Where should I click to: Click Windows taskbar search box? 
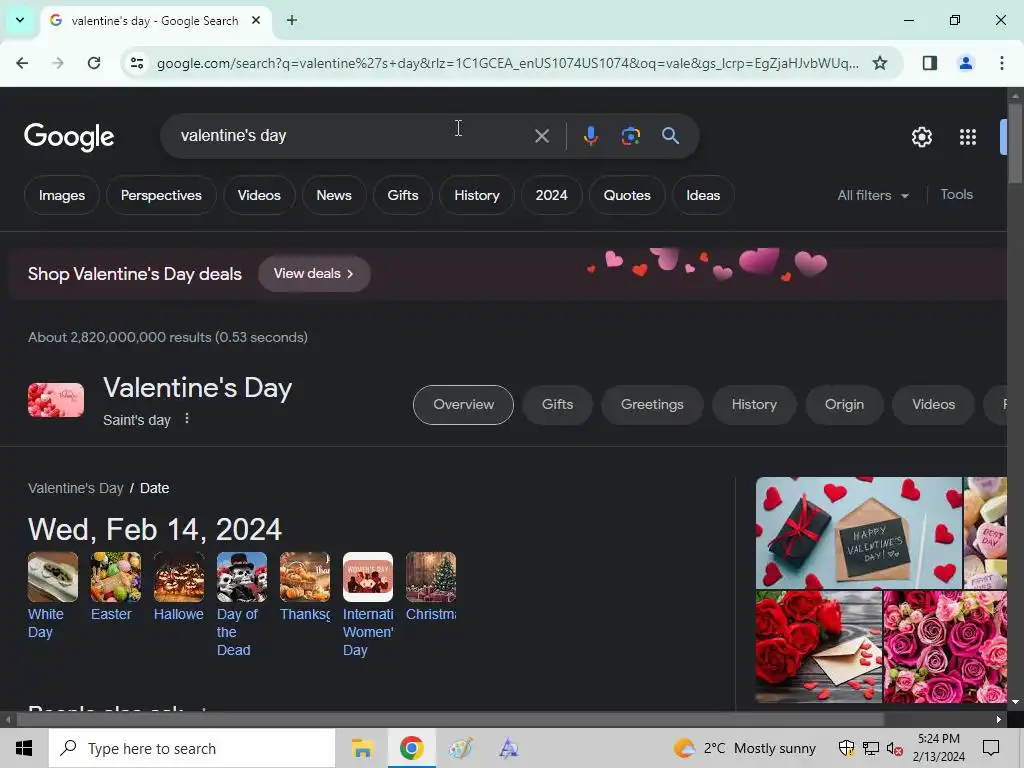192,748
